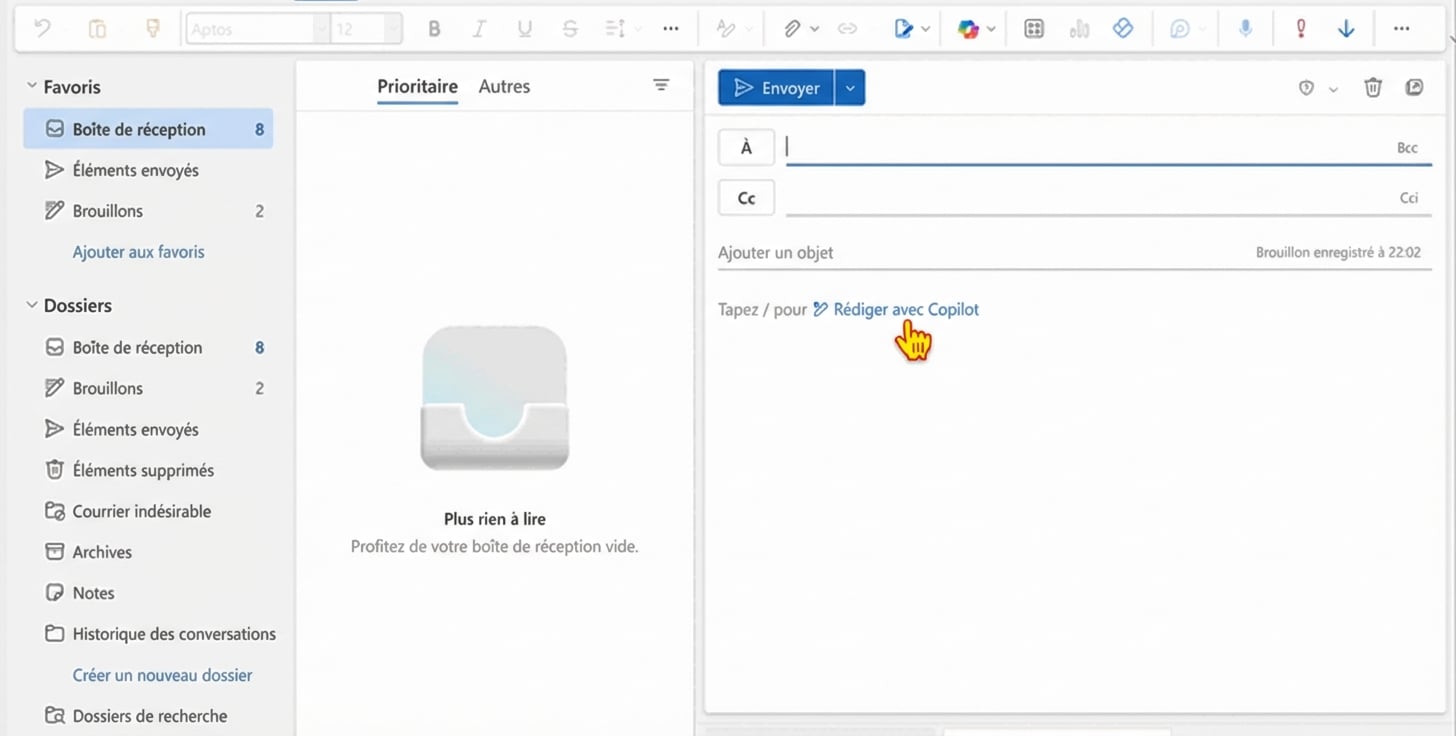
Task: Click the Ajouter aux favoris link
Action: tap(138, 252)
